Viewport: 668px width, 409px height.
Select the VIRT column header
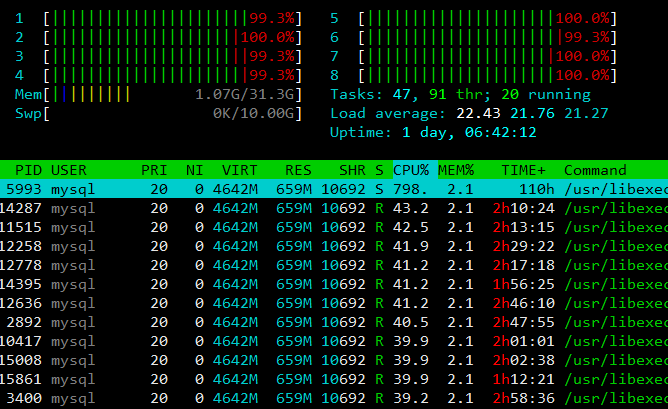(x=239, y=170)
